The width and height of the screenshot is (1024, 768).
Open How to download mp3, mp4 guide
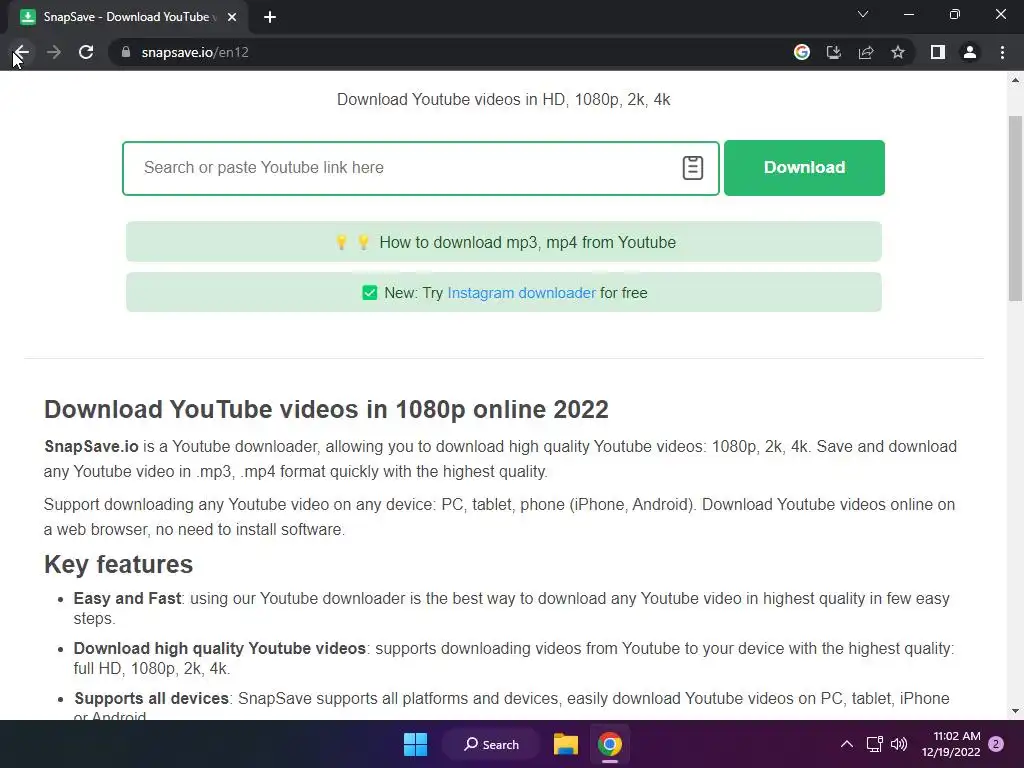point(504,242)
